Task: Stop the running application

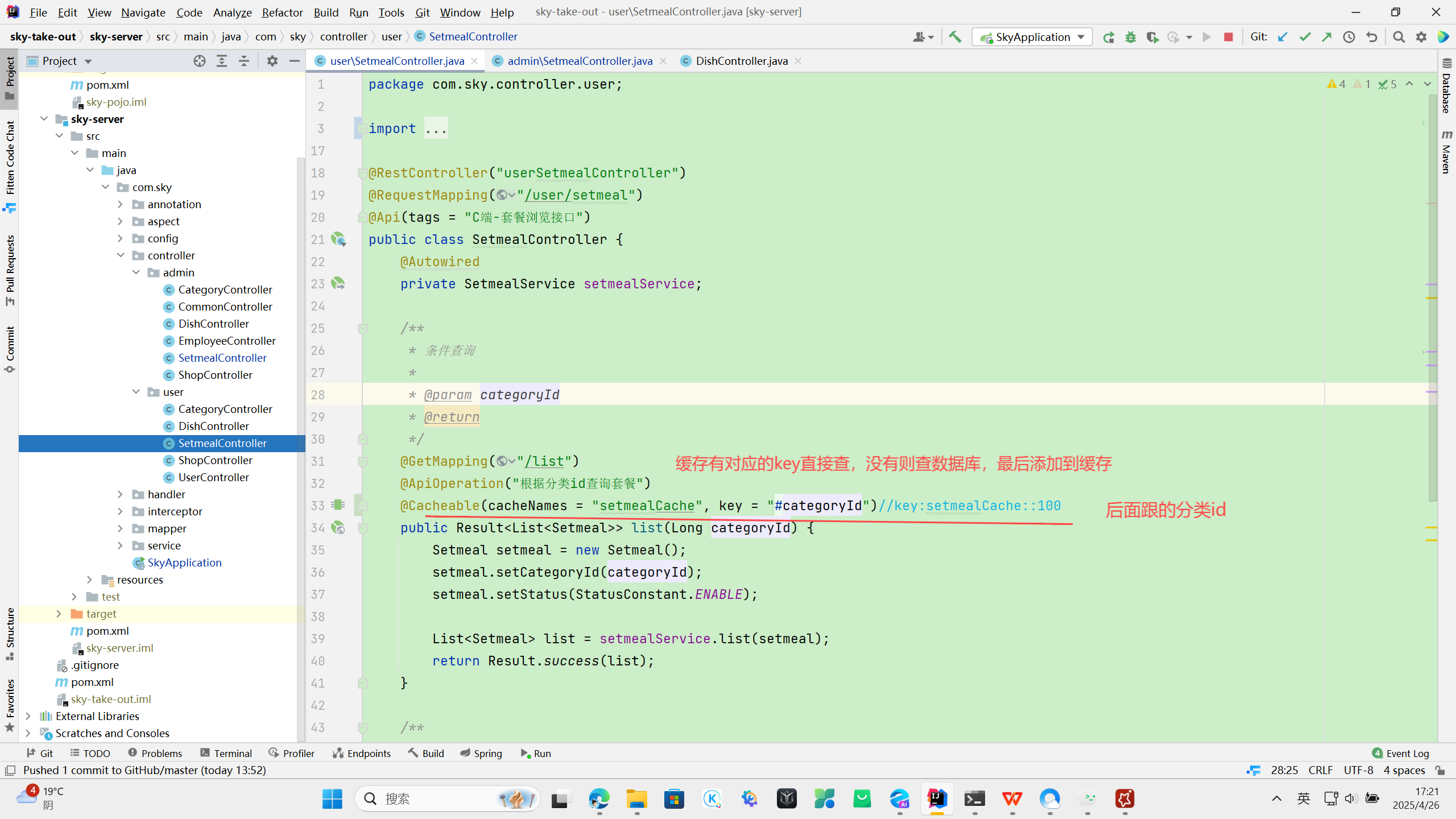Action: [1228, 37]
